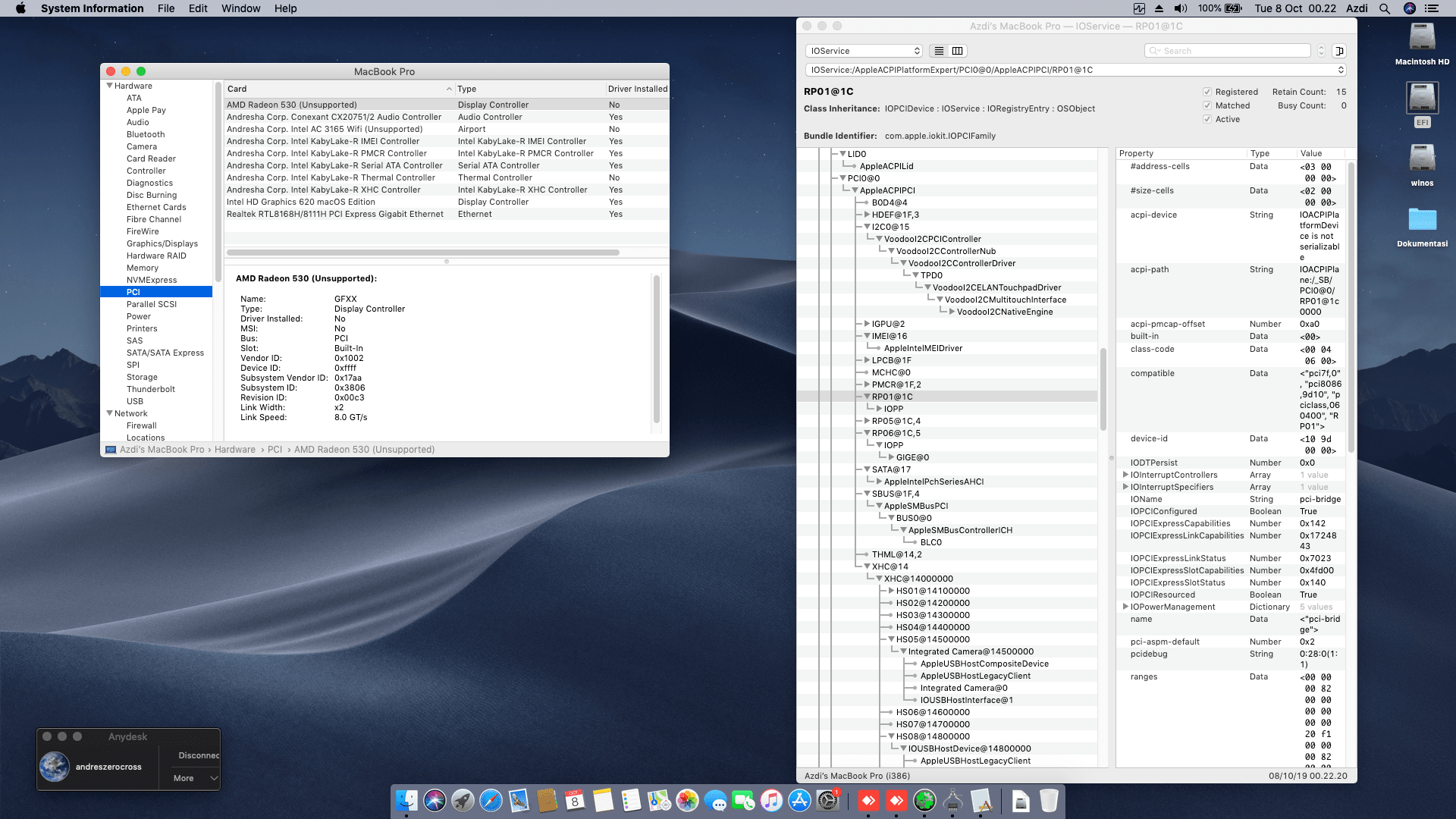
Task: Open the AnyDesk app in the Dock
Action: (868, 802)
